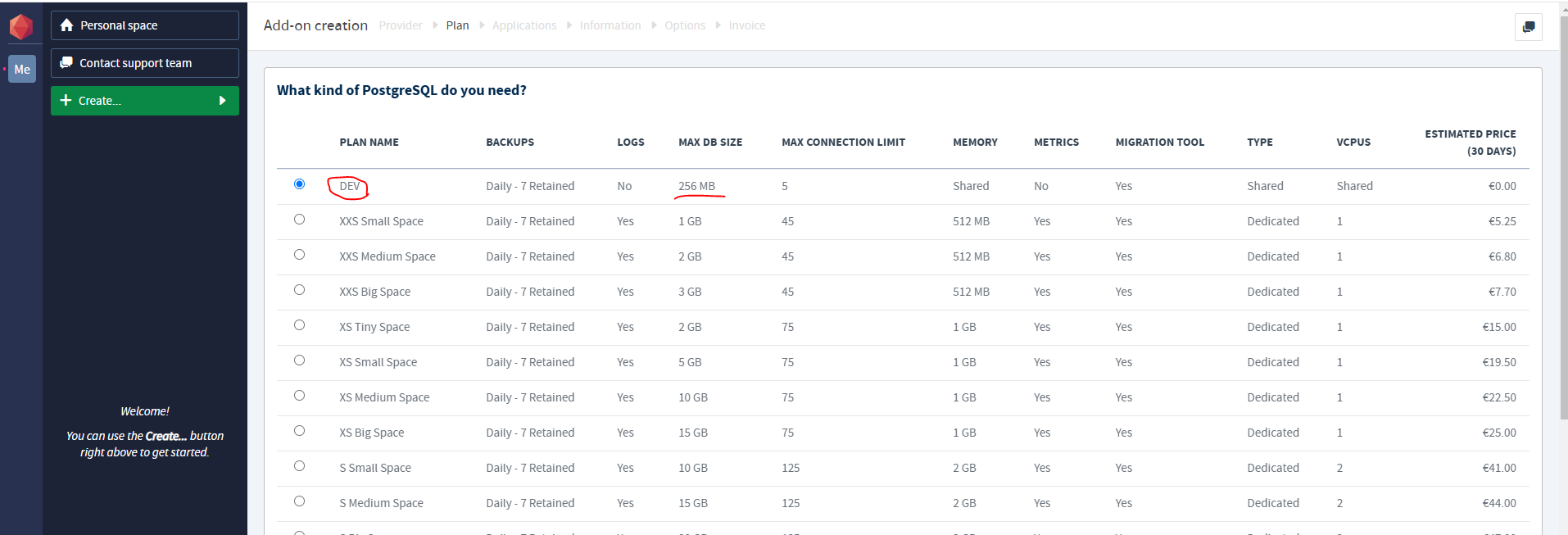1568x535 pixels.
Task: Select the S Small Space radio button
Action: click(299, 465)
